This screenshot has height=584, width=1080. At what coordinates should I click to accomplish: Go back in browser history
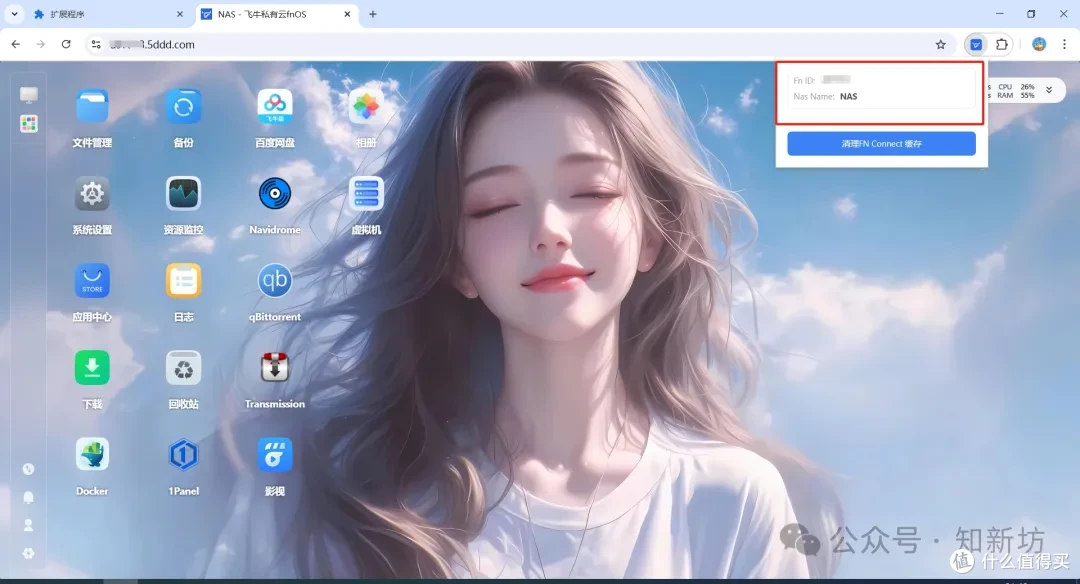(16, 45)
